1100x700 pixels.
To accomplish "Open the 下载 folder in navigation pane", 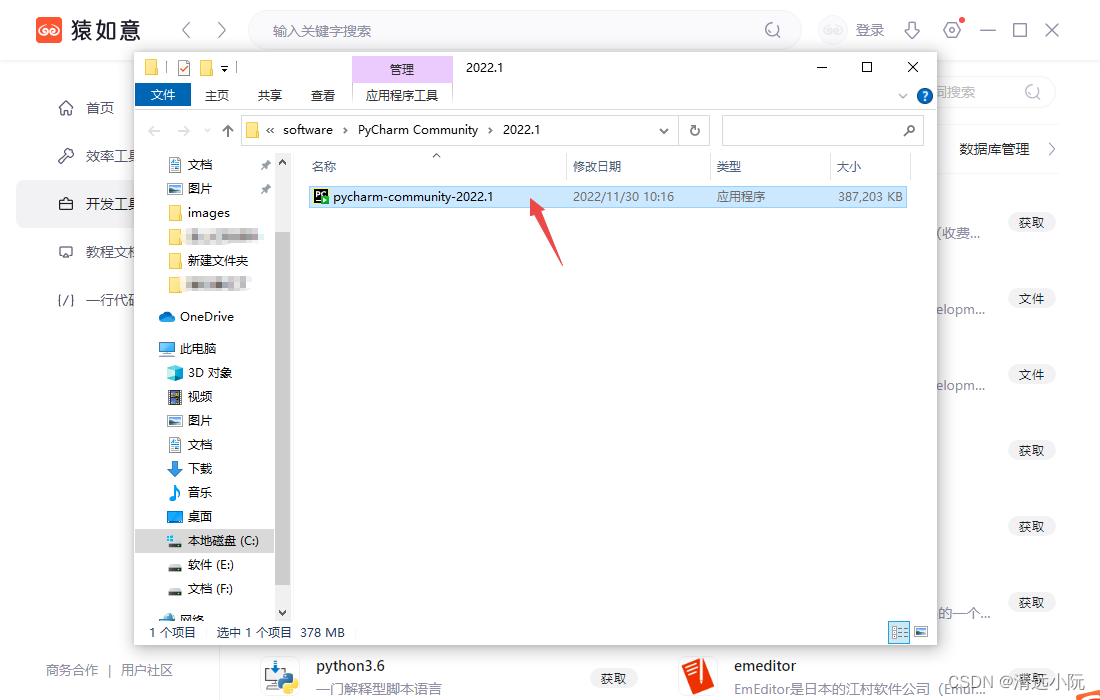I will click(x=200, y=469).
